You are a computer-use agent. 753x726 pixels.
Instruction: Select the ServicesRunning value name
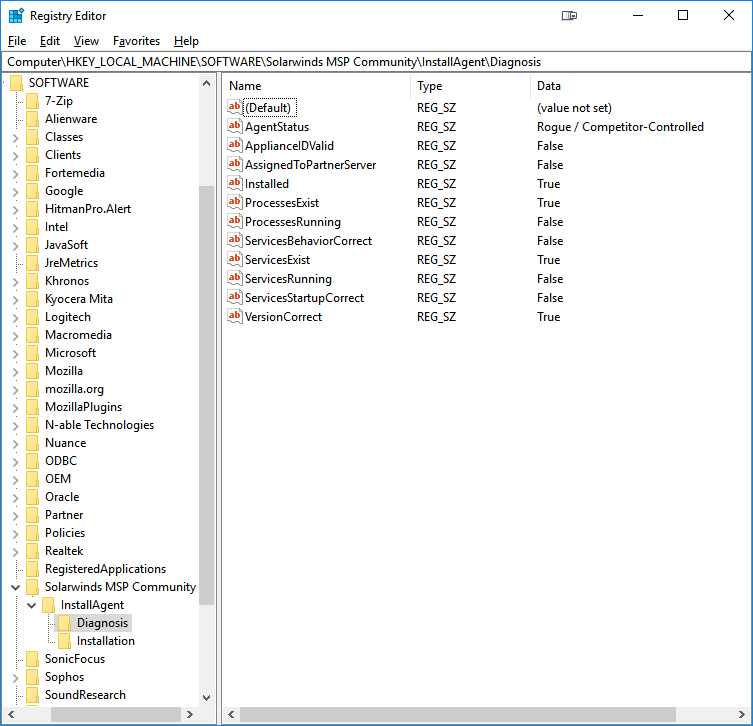(x=288, y=279)
